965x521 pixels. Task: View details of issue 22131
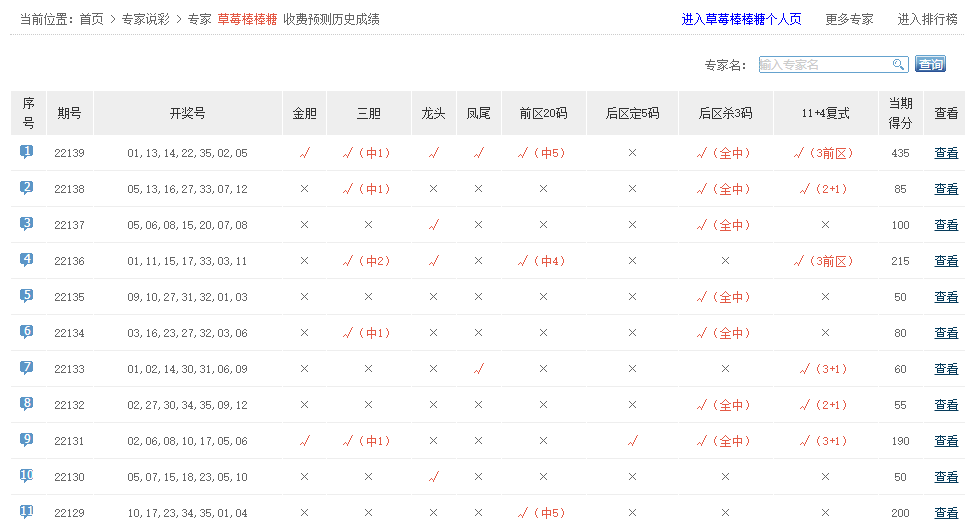(x=945, y=441)
